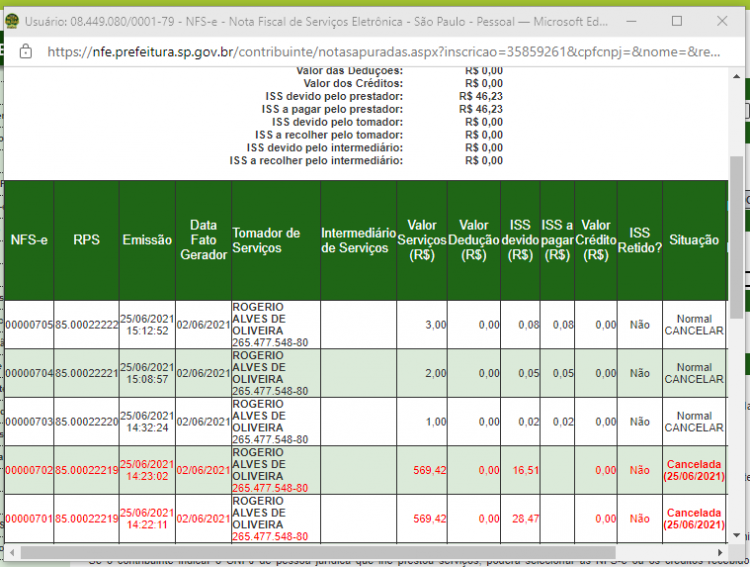
Task: Click the horizontal scrollbar thumb
Action: click(x=318, y=553)
